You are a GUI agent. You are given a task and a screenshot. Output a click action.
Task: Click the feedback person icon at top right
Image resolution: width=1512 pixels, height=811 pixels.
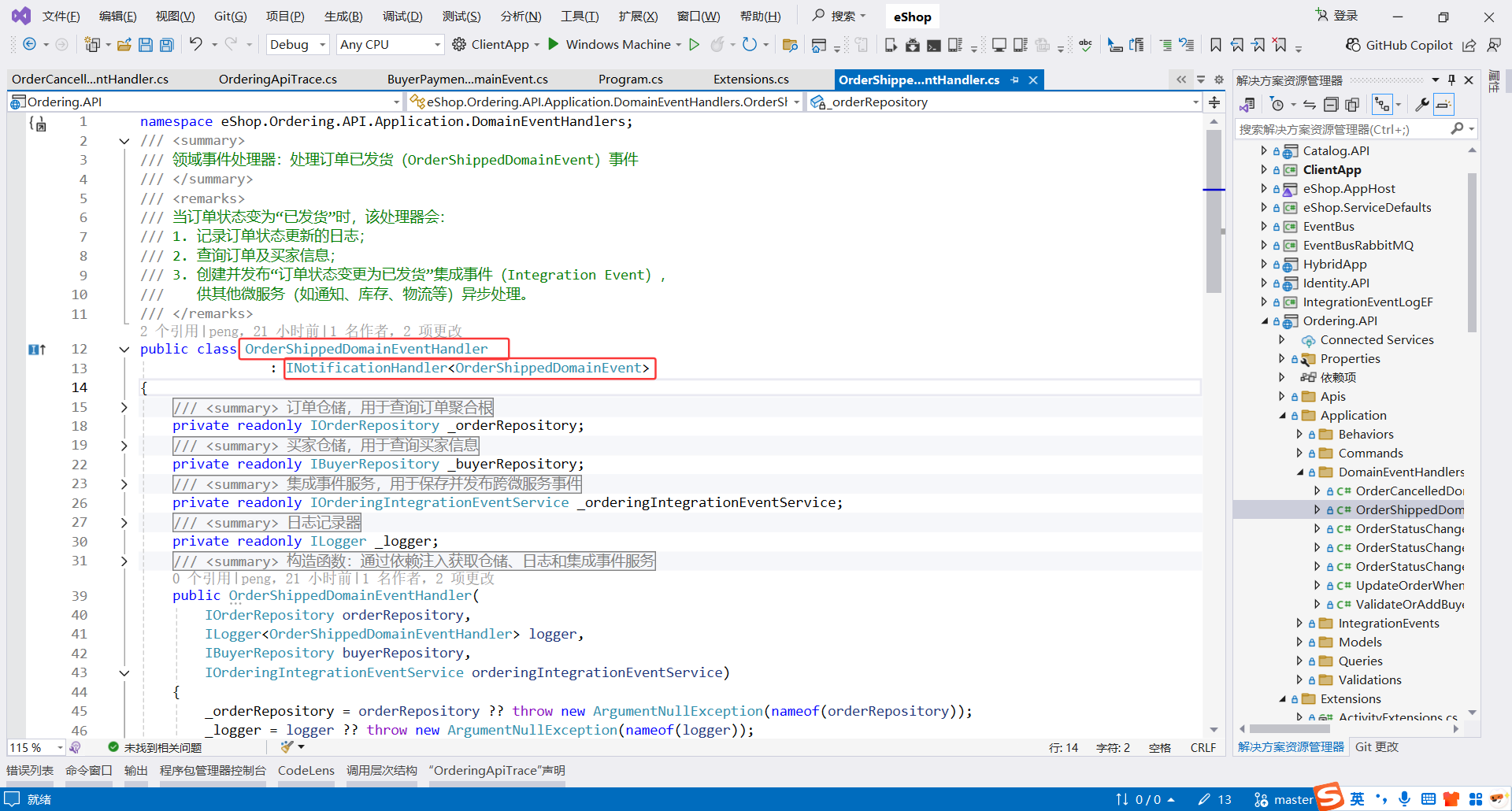[x=1494, y=45]
